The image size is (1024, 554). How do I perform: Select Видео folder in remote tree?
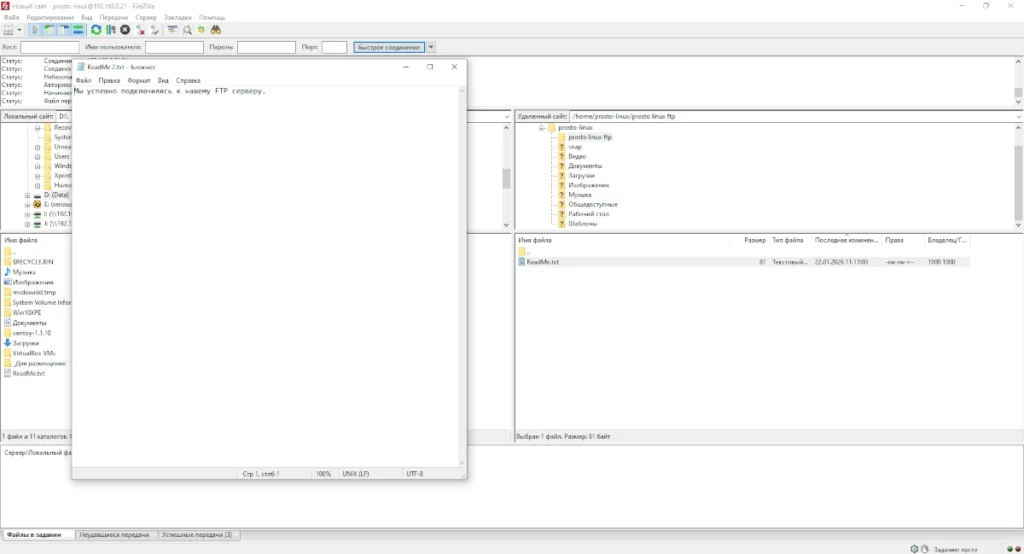pyautogui.click(x=577, y=157)
